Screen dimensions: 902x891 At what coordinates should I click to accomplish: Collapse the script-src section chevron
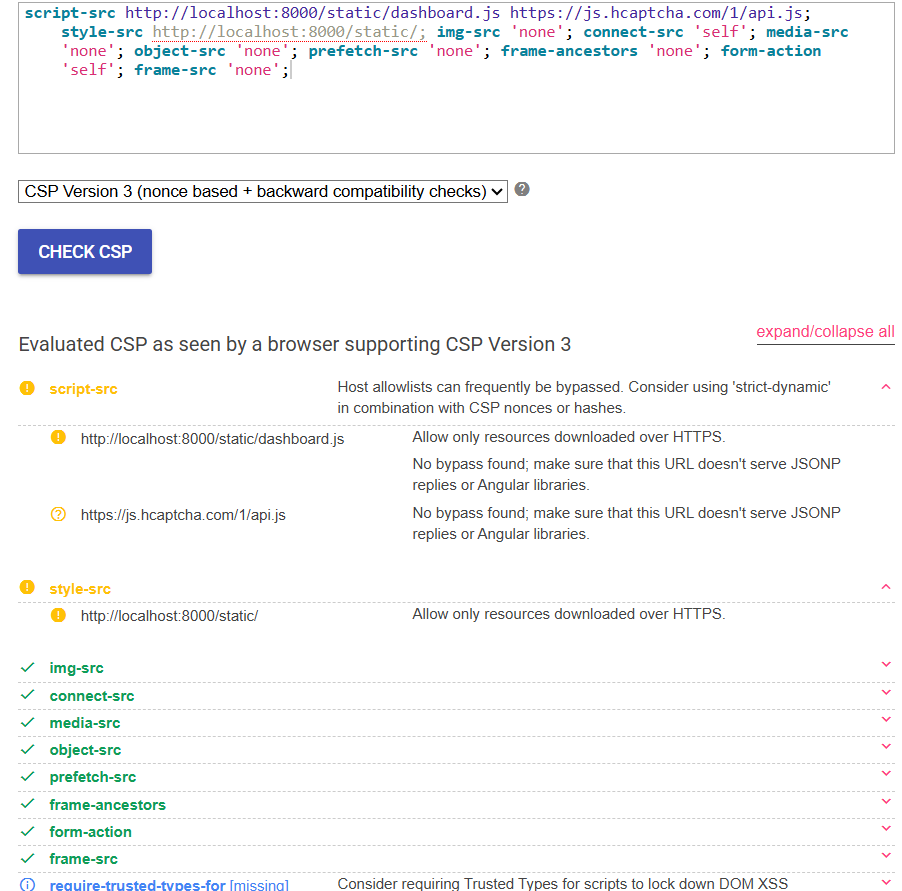click(885, 387)
